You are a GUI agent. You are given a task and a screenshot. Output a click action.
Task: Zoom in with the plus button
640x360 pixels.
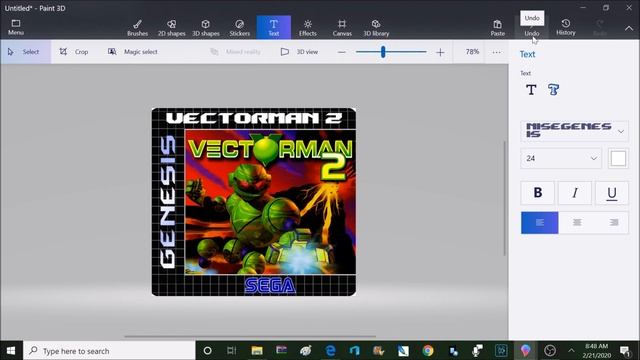(440, 52)
